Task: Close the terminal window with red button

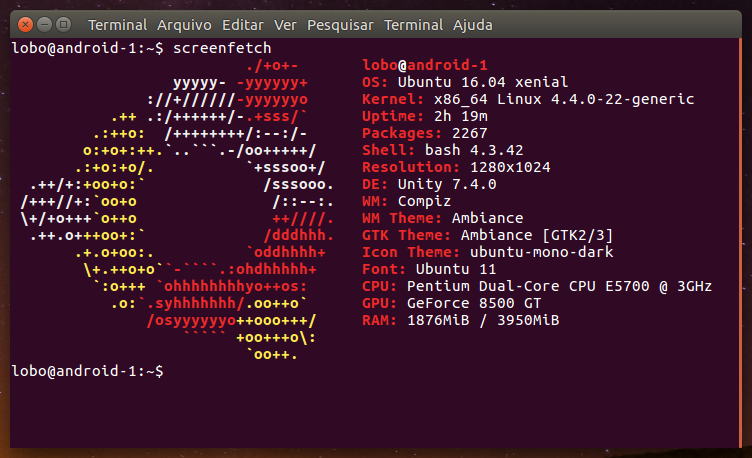Action: 25,24
